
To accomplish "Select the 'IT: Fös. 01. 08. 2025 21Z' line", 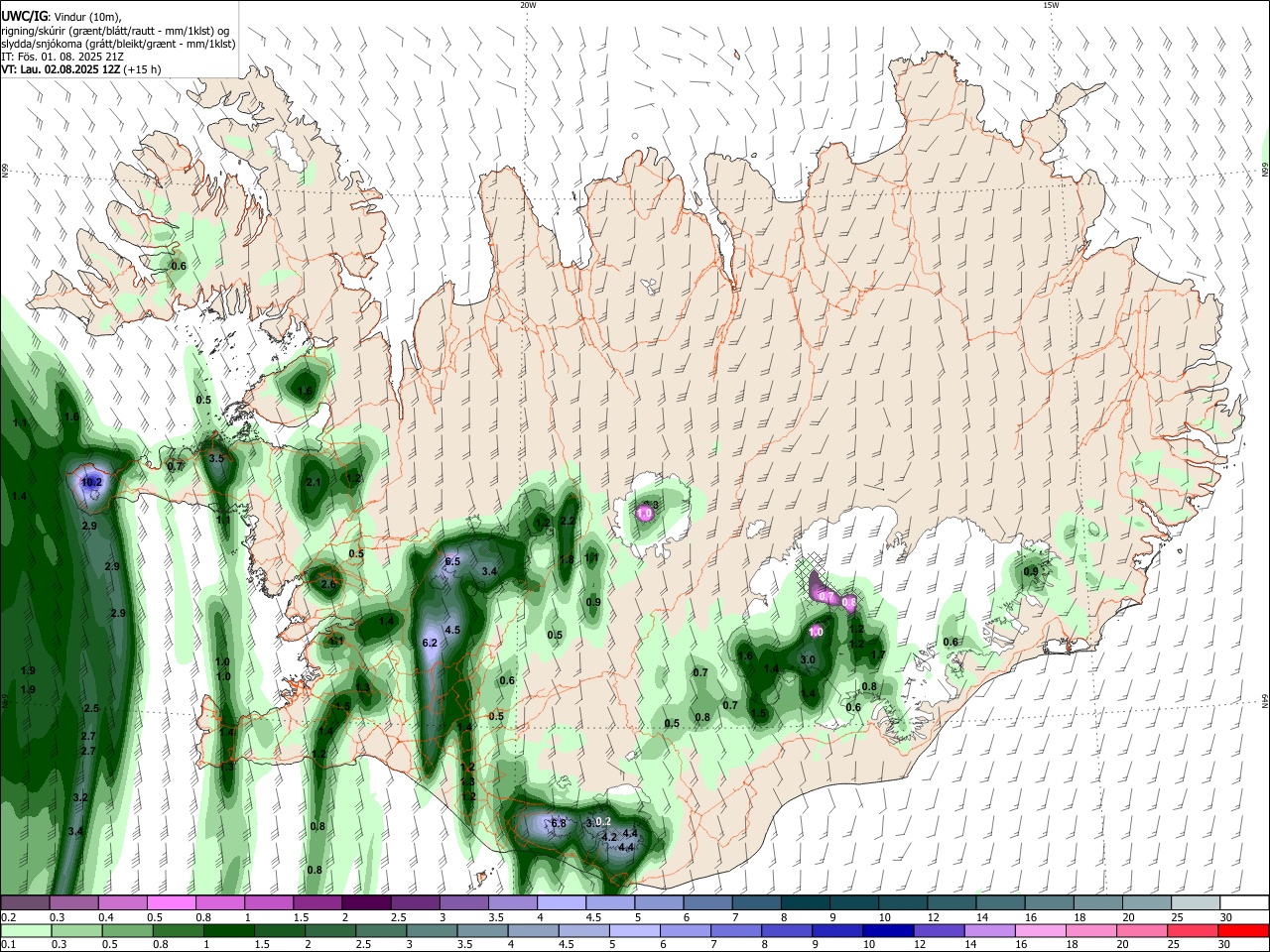I will [x=63, y=57].
